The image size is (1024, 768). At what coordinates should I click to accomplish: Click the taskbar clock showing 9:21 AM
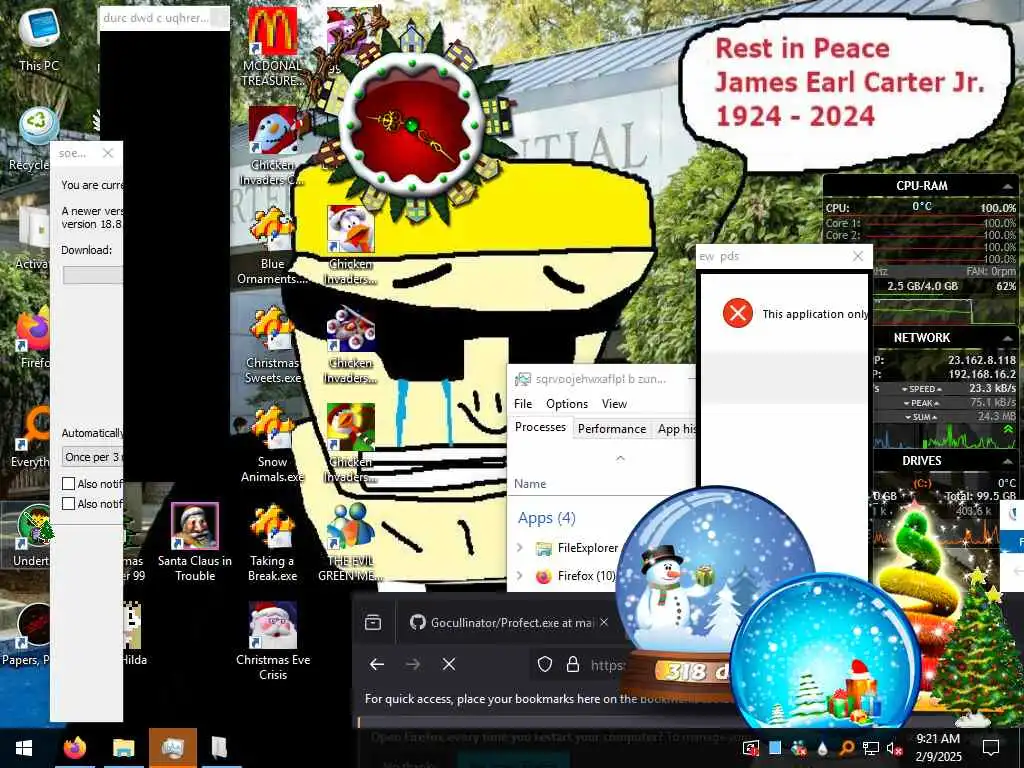tap(938, 748)
